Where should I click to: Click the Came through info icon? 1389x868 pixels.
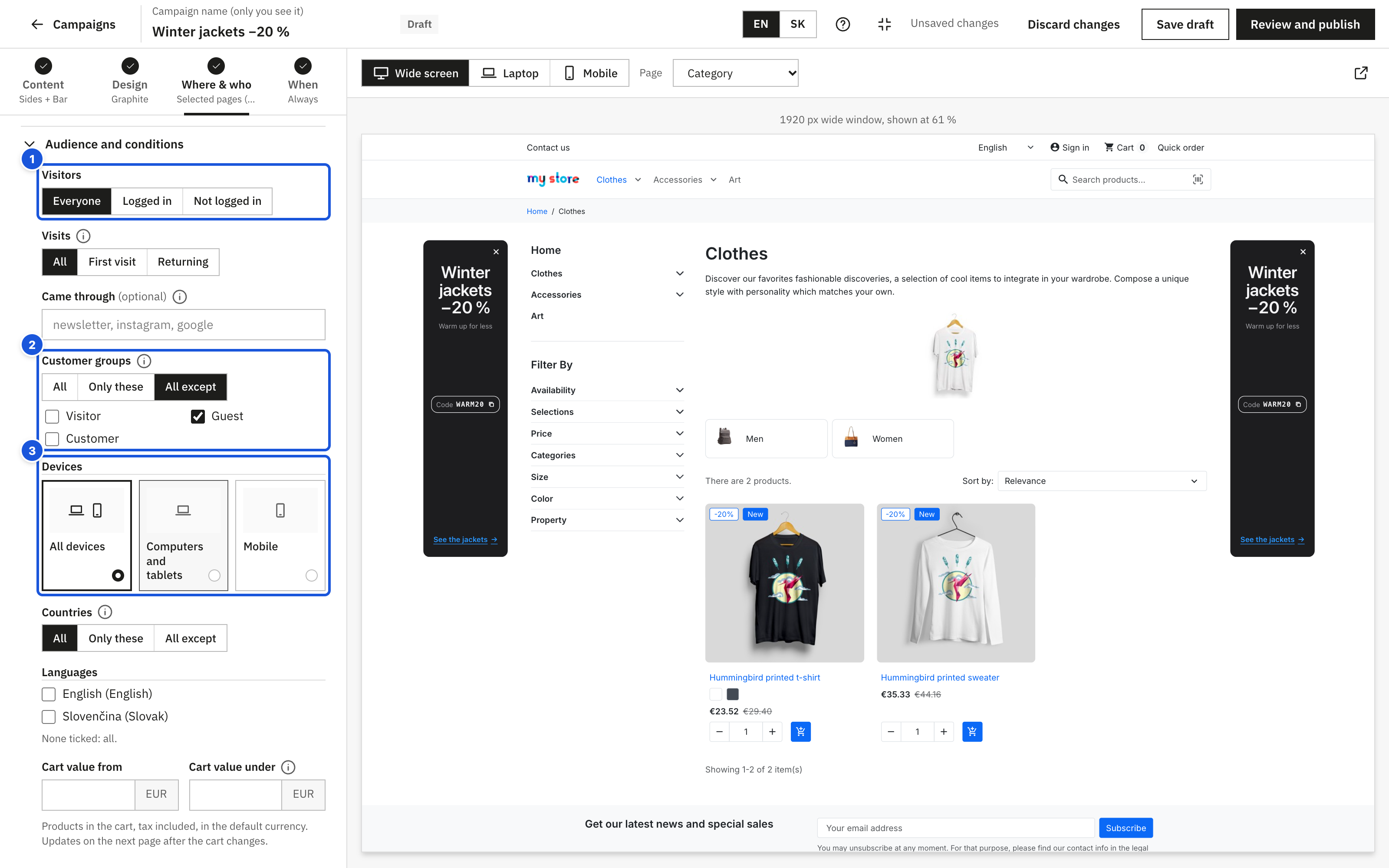click(180, 297)
